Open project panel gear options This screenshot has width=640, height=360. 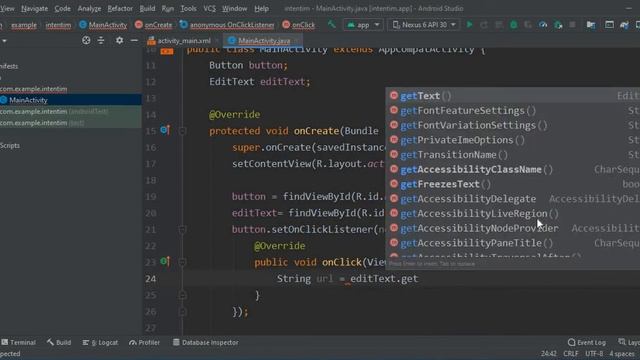[x=119, y=40]
